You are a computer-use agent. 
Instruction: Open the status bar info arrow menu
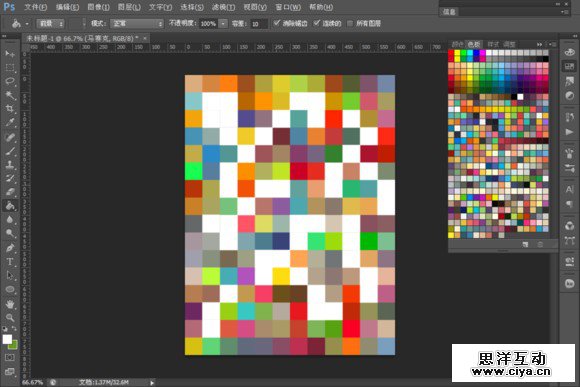[x=152, y=383]
